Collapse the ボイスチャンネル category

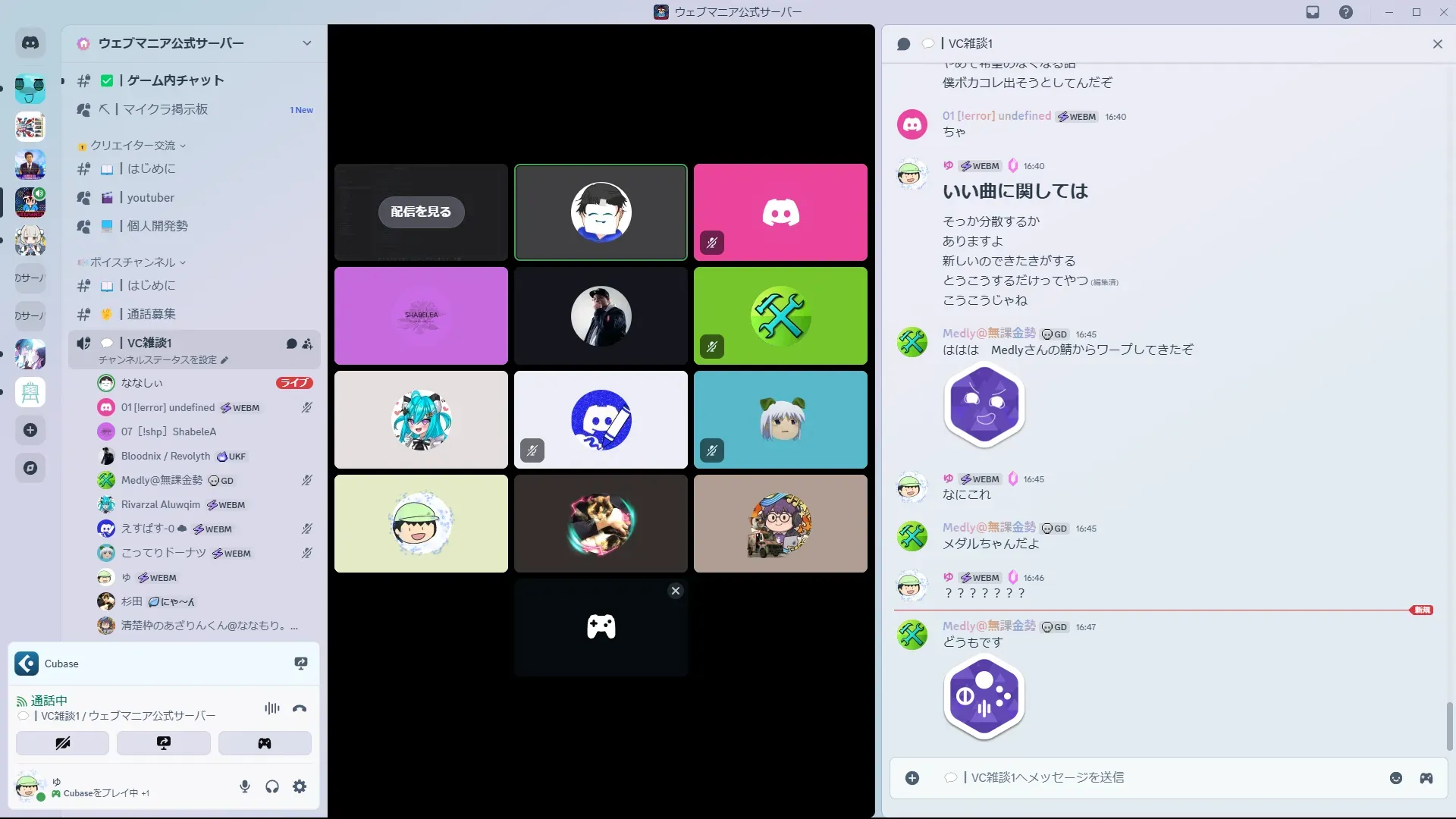[x=133, y=262]
